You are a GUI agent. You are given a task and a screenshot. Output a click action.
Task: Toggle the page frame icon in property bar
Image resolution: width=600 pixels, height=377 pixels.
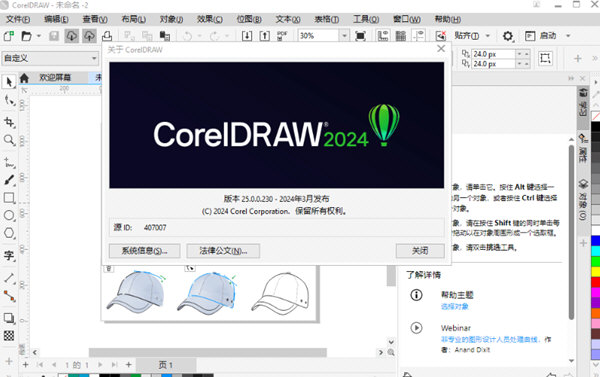pyautogui.click(x=545, y=59)
